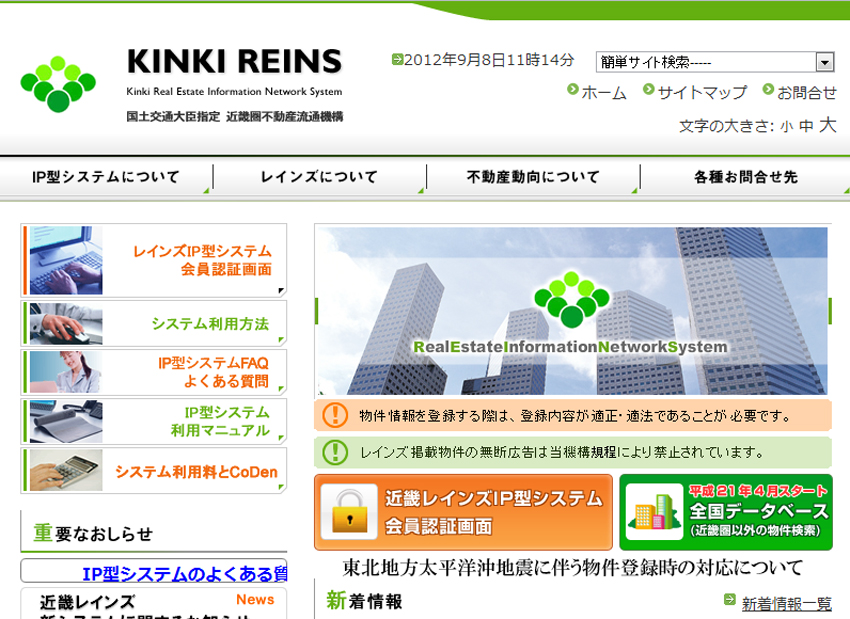This screenshot has width=850, height=619.
Task: Click the 新着情報 heading
Action: pyautogui.click(x=364, y=601)
